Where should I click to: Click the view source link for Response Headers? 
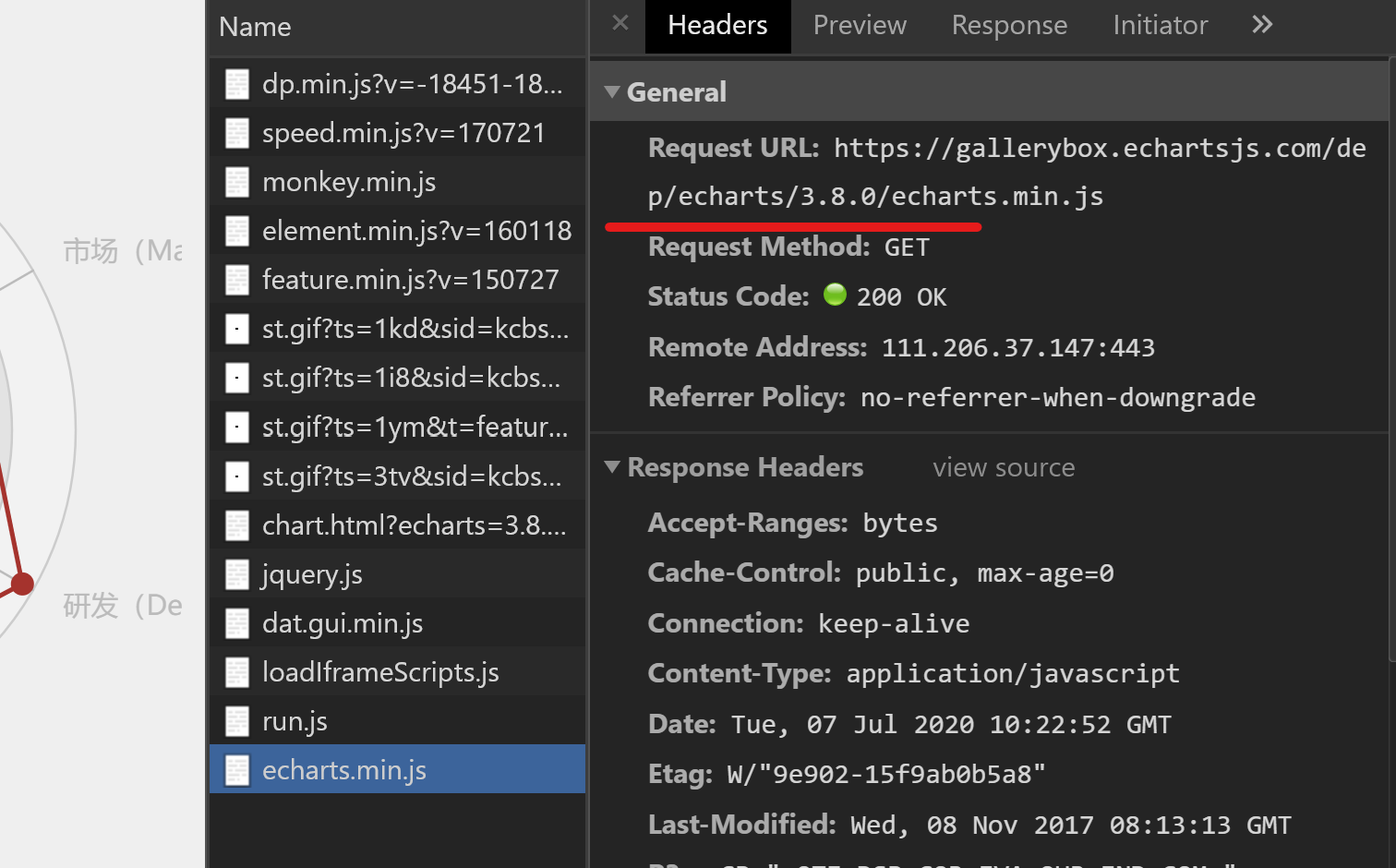point(1003,467)
